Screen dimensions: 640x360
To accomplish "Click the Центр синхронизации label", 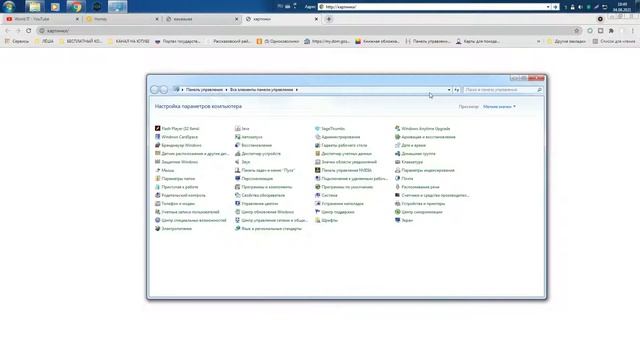I will pos(422,212).
